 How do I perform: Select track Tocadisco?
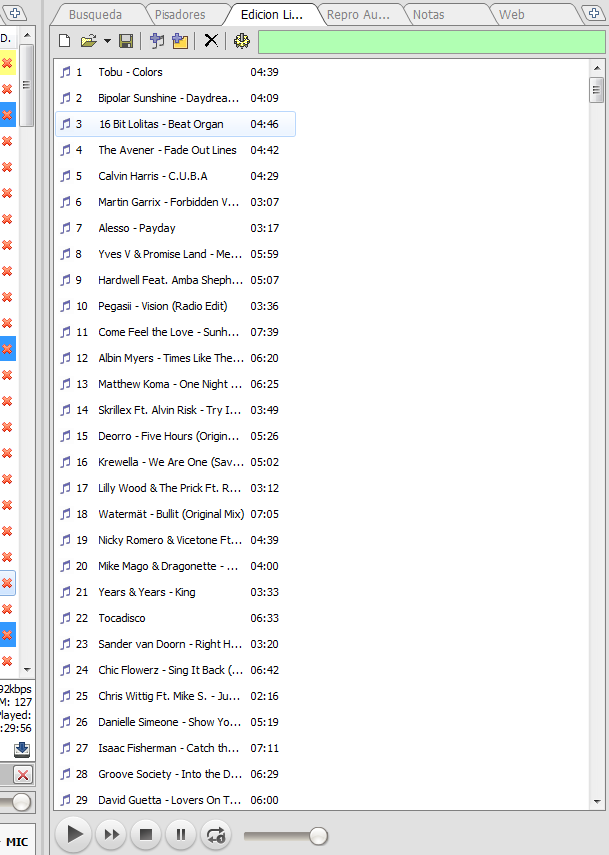pos(176,618)
